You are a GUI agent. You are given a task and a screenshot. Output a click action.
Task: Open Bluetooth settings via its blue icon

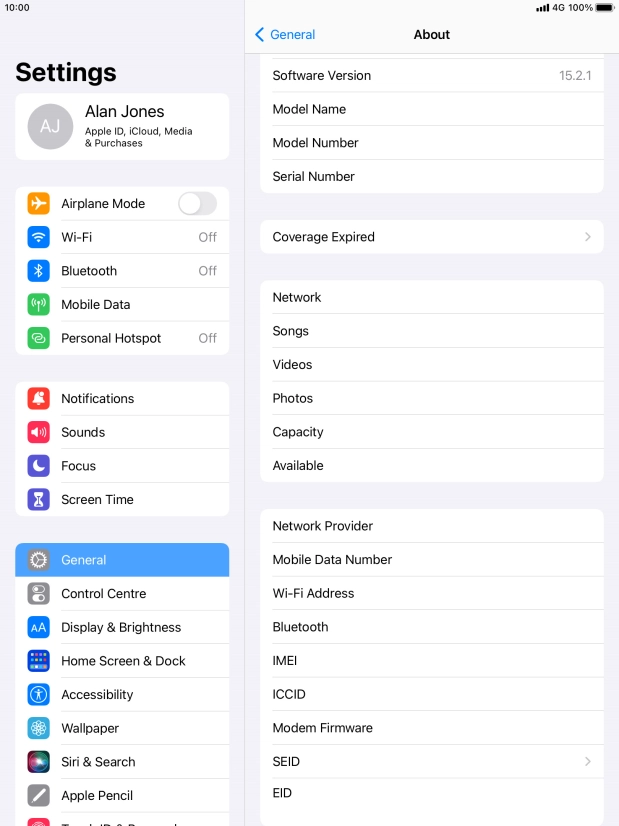(38, 271)
